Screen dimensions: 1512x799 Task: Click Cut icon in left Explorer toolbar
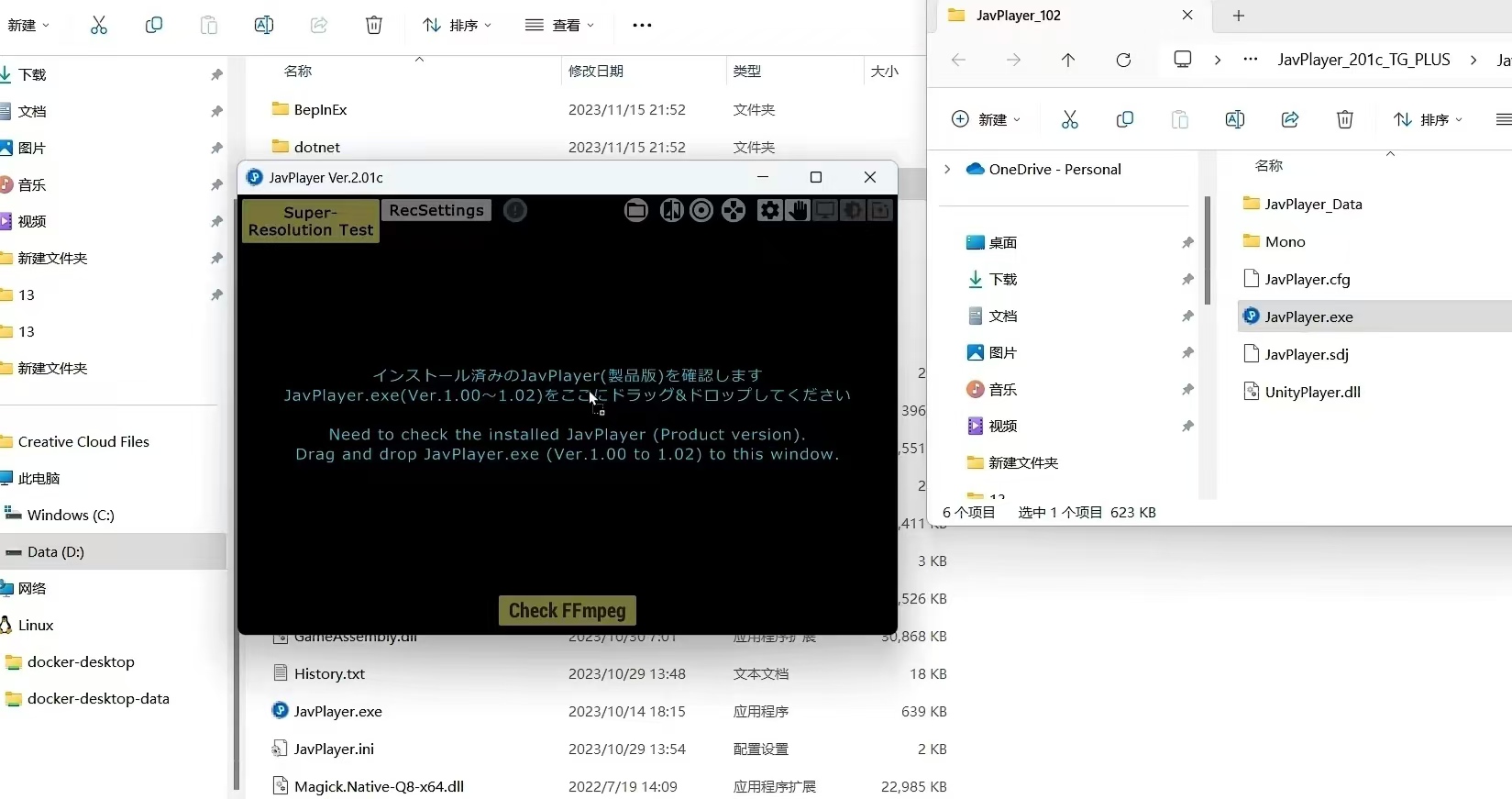point(99,26)
